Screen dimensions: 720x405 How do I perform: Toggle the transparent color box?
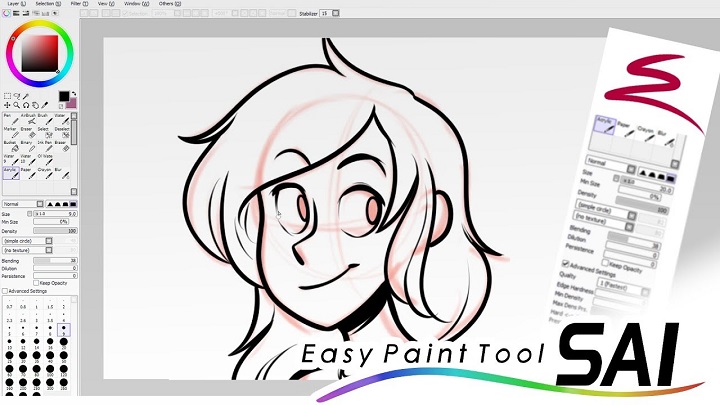(62, 106)
